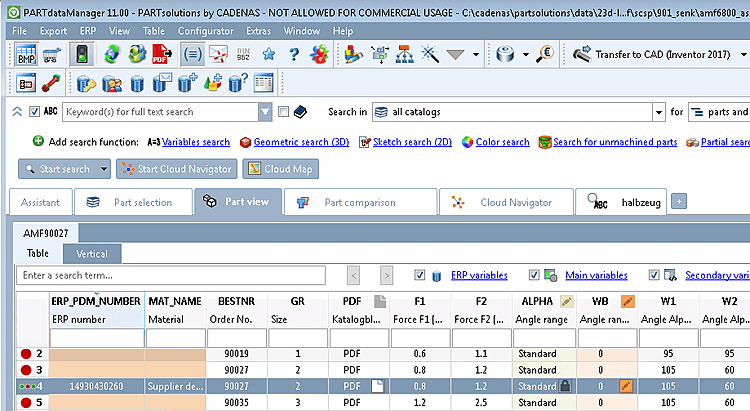Toggle the ABC full text search checkbox
Screen dimensions: 750x411
coord(34,111)
